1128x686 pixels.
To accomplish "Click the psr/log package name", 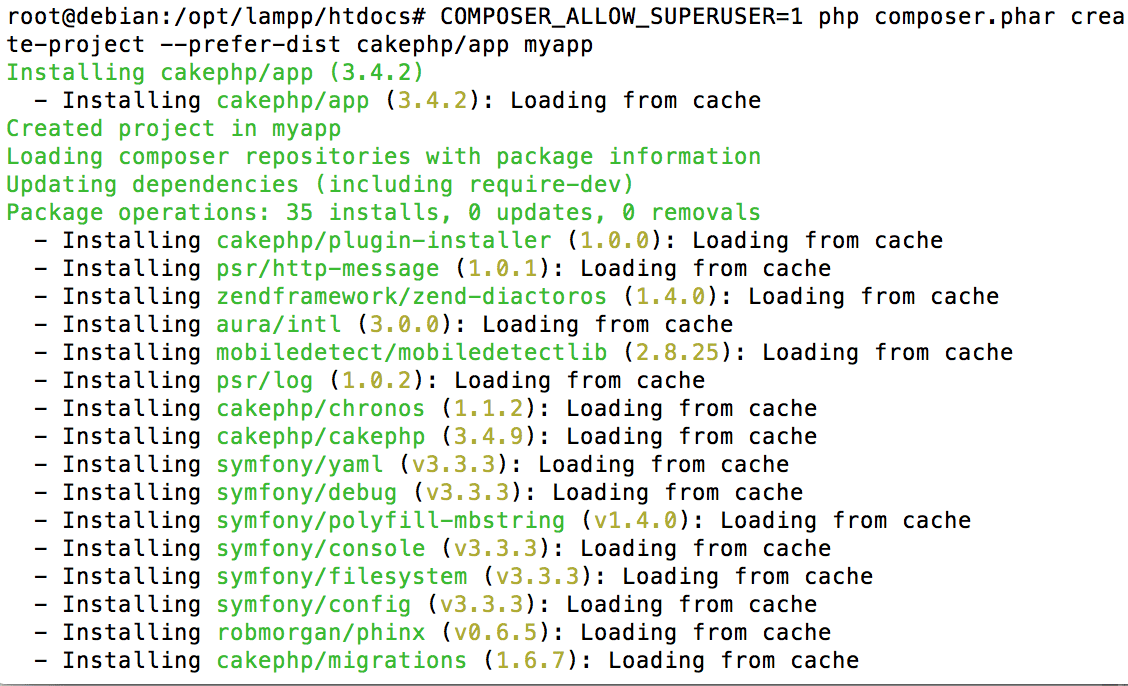I will 264,380.
